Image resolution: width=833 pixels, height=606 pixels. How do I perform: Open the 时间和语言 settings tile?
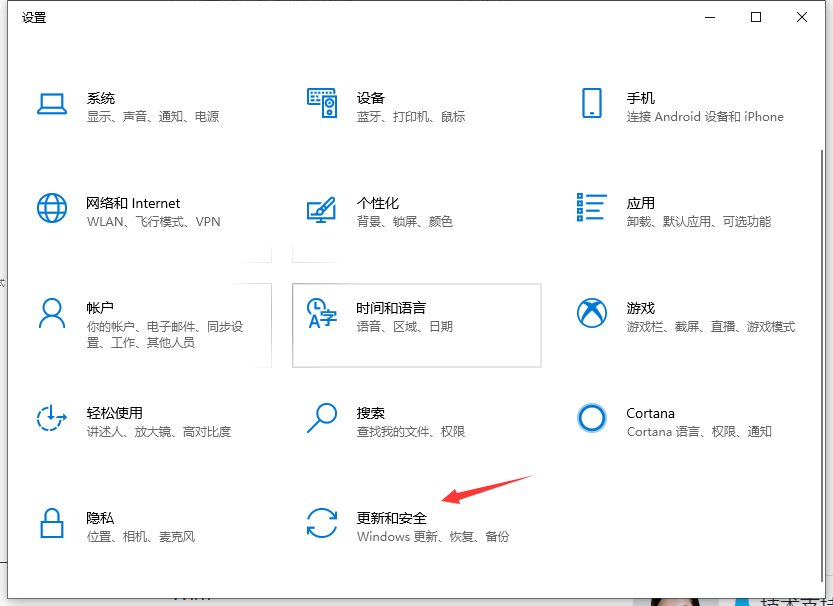(x=416, y=325)
